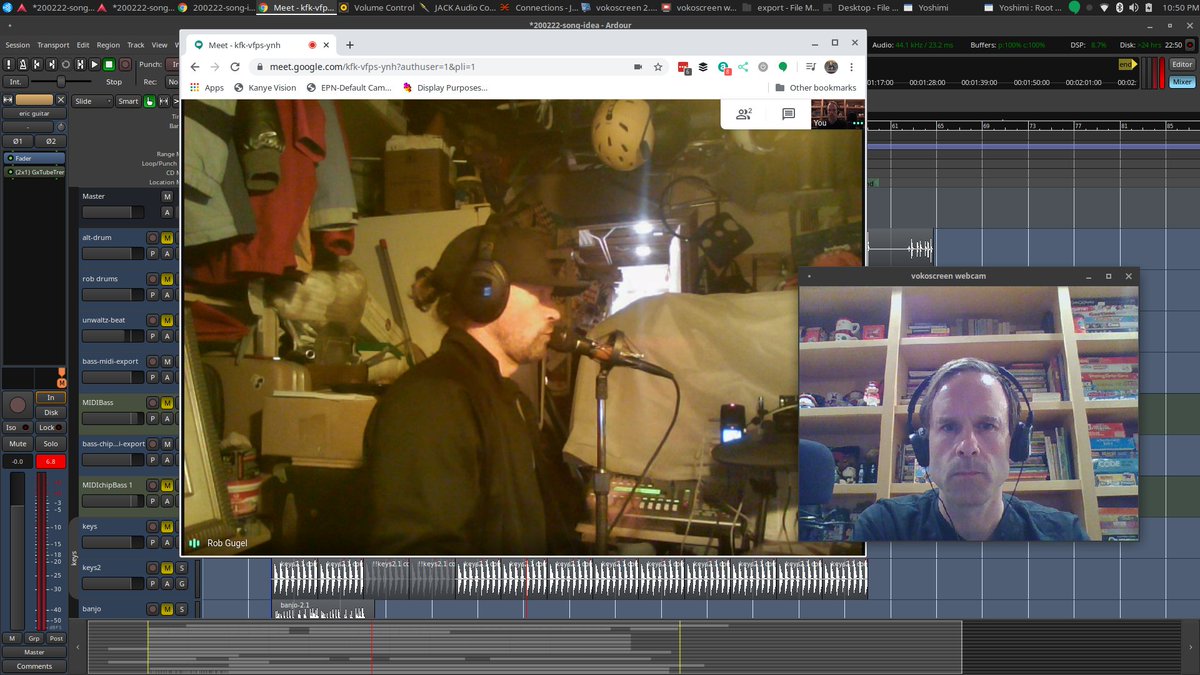Image resolution: width=1200 pixels, height=675 pixels.
Task: Click the camera indicator in address bar
Action: 638,67
